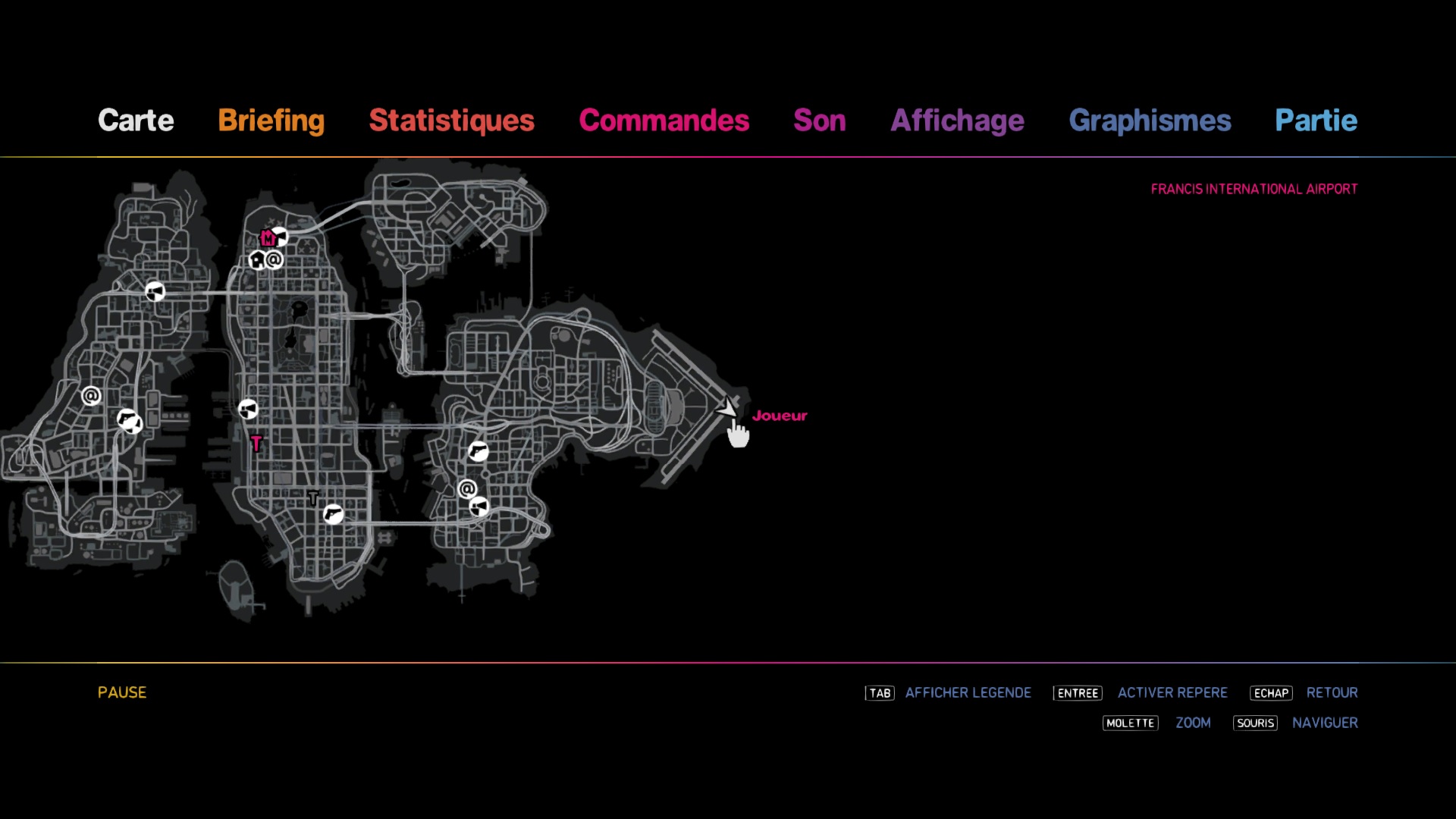This screenshot has width=1456, height=819.
Task: Click the gun shop pistol icon on the western island
Action: [129, 420]
